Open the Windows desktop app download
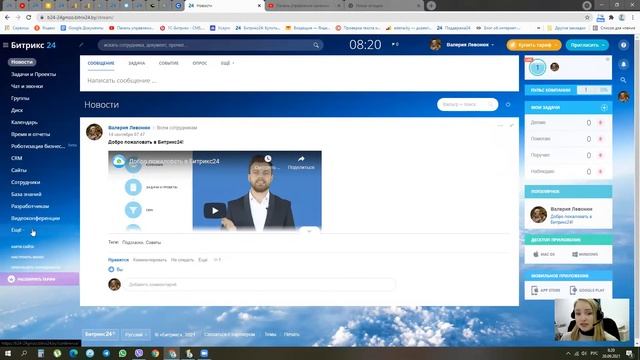 [x=585, y=254]
